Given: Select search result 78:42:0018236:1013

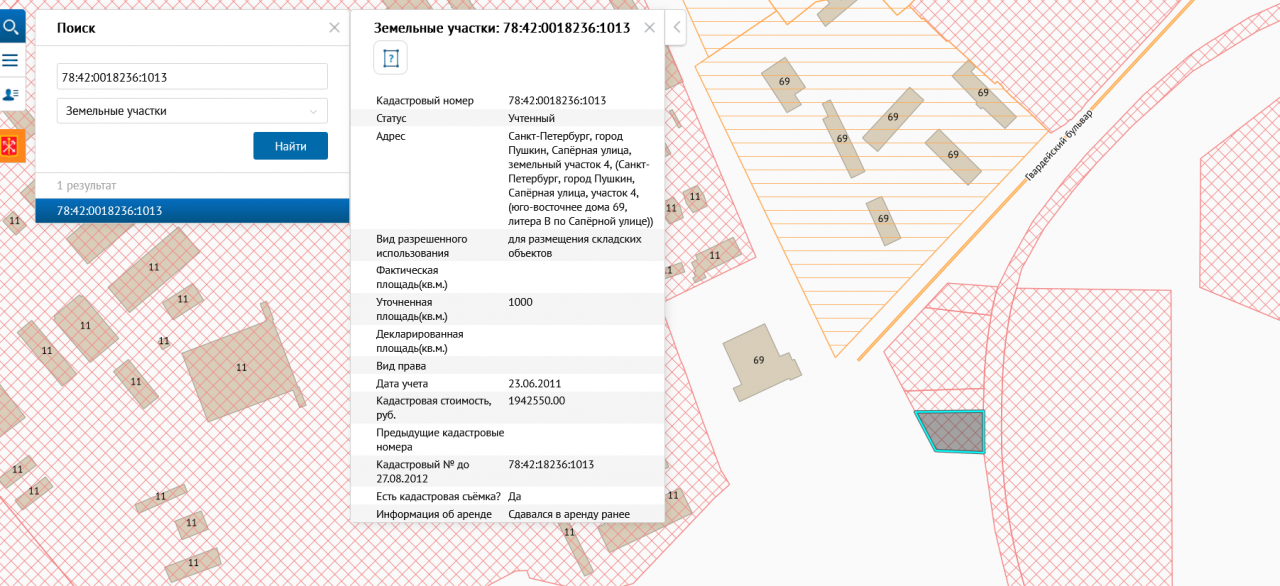Looking at the screenshot, I should pos(192,211).
